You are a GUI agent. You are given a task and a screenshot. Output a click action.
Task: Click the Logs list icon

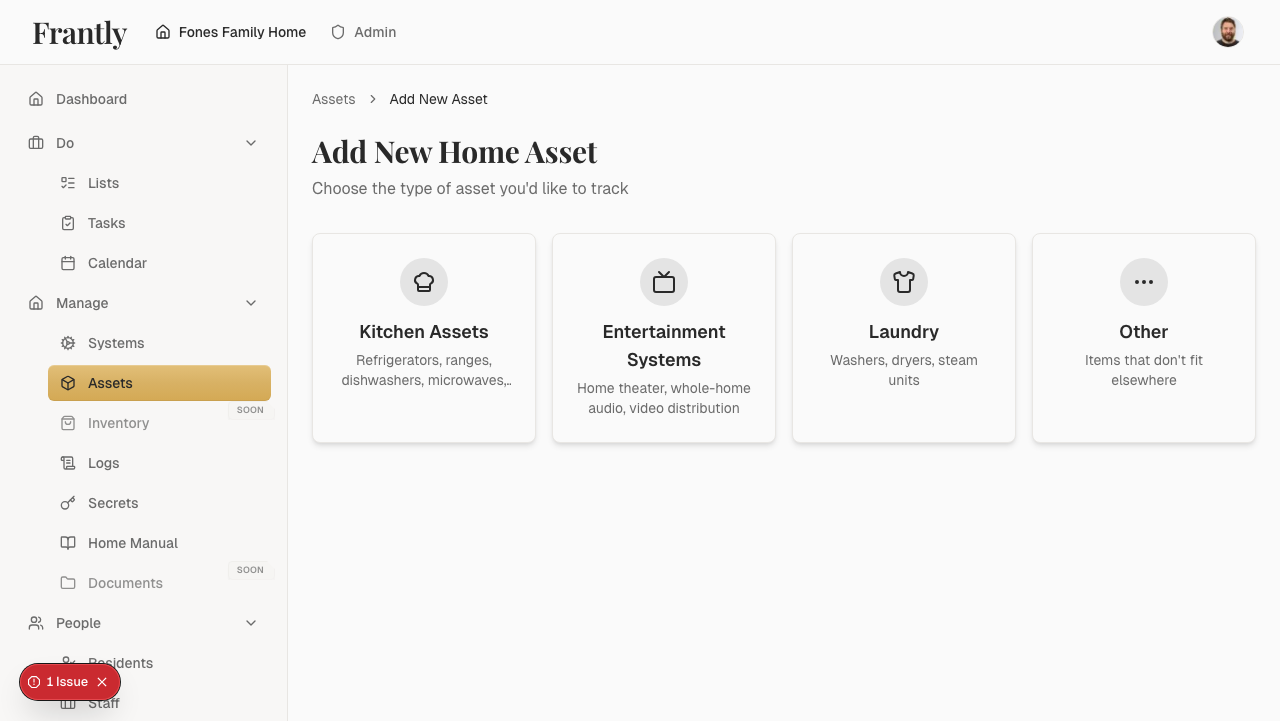click(x=68, y=463)
